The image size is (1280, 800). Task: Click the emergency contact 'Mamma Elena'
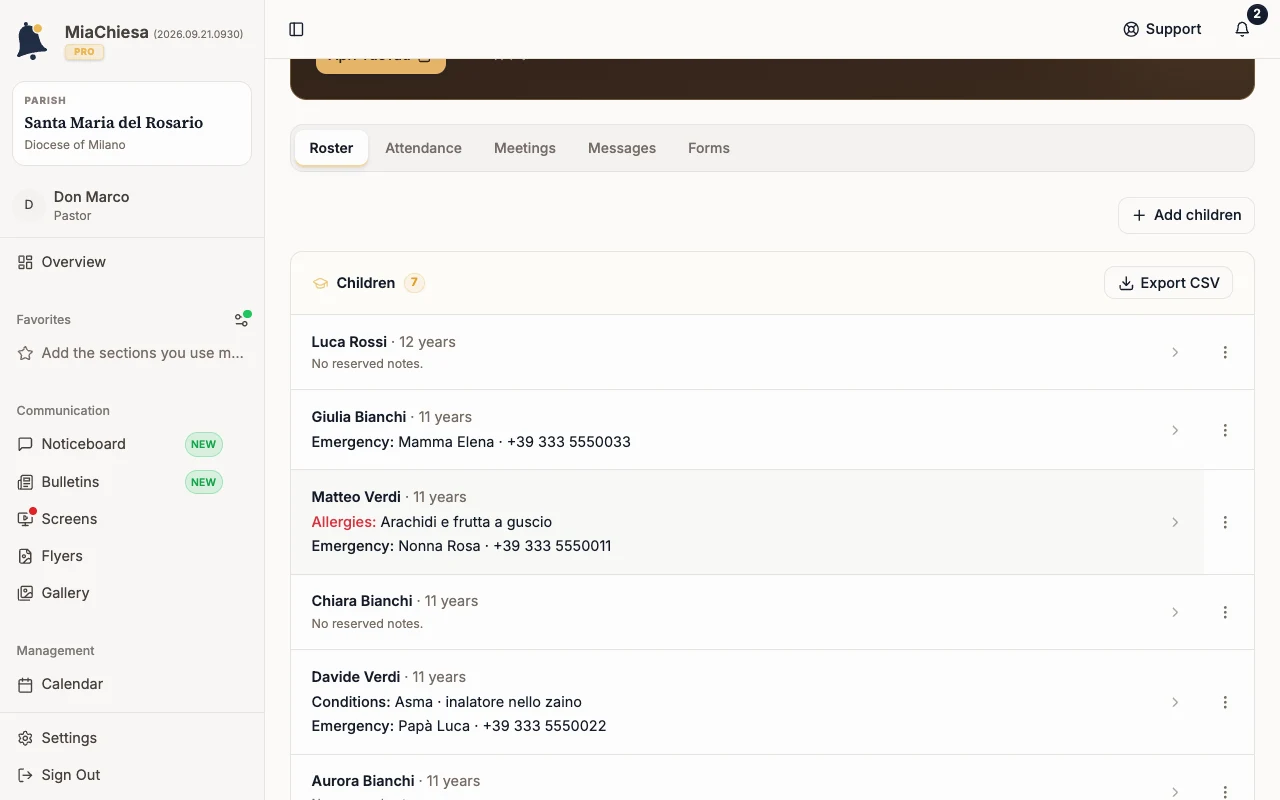point(446,442)
